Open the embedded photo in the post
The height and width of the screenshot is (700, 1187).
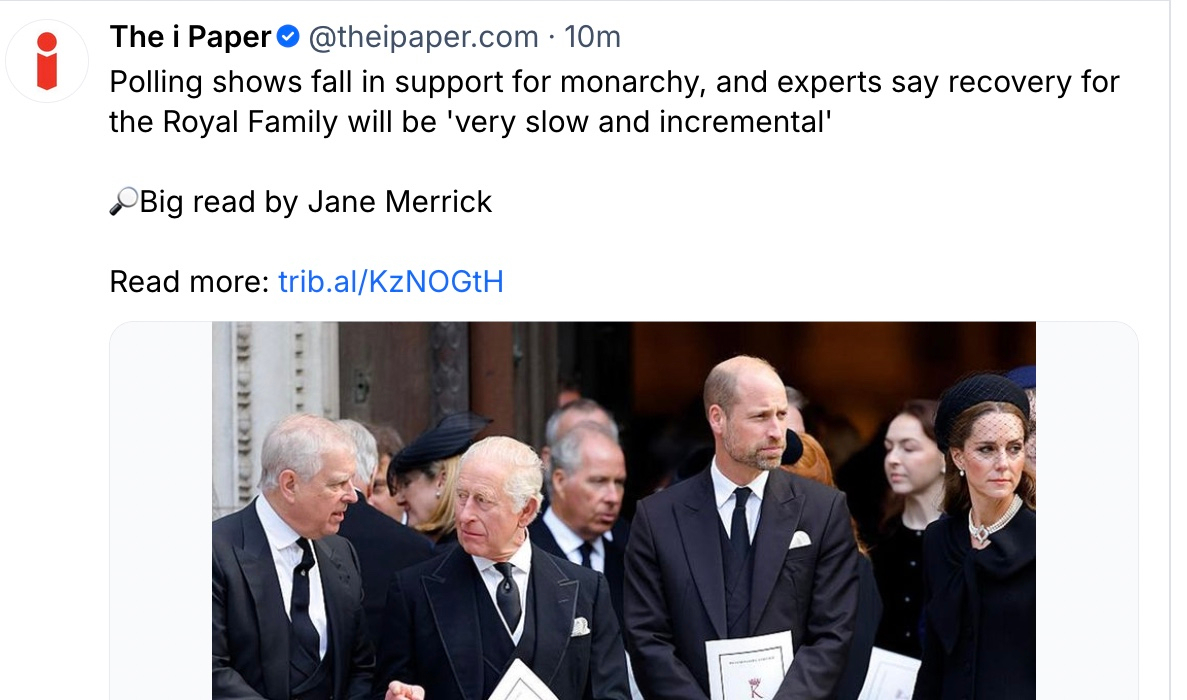coord(623,510)
